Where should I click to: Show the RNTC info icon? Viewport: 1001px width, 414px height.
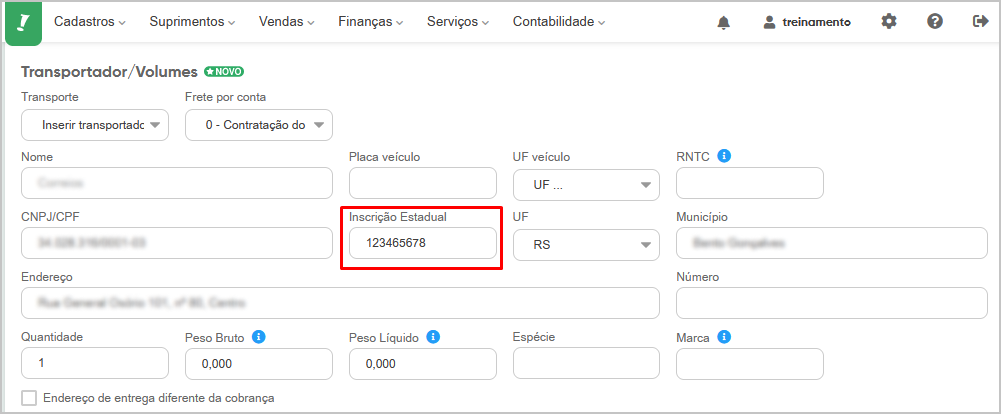(x=724, y=156)
